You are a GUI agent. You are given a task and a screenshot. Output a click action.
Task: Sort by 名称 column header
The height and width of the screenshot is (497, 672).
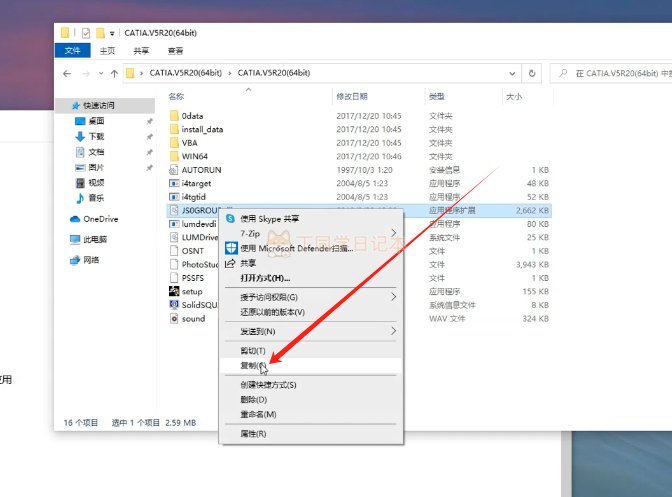tap(176, 96)
